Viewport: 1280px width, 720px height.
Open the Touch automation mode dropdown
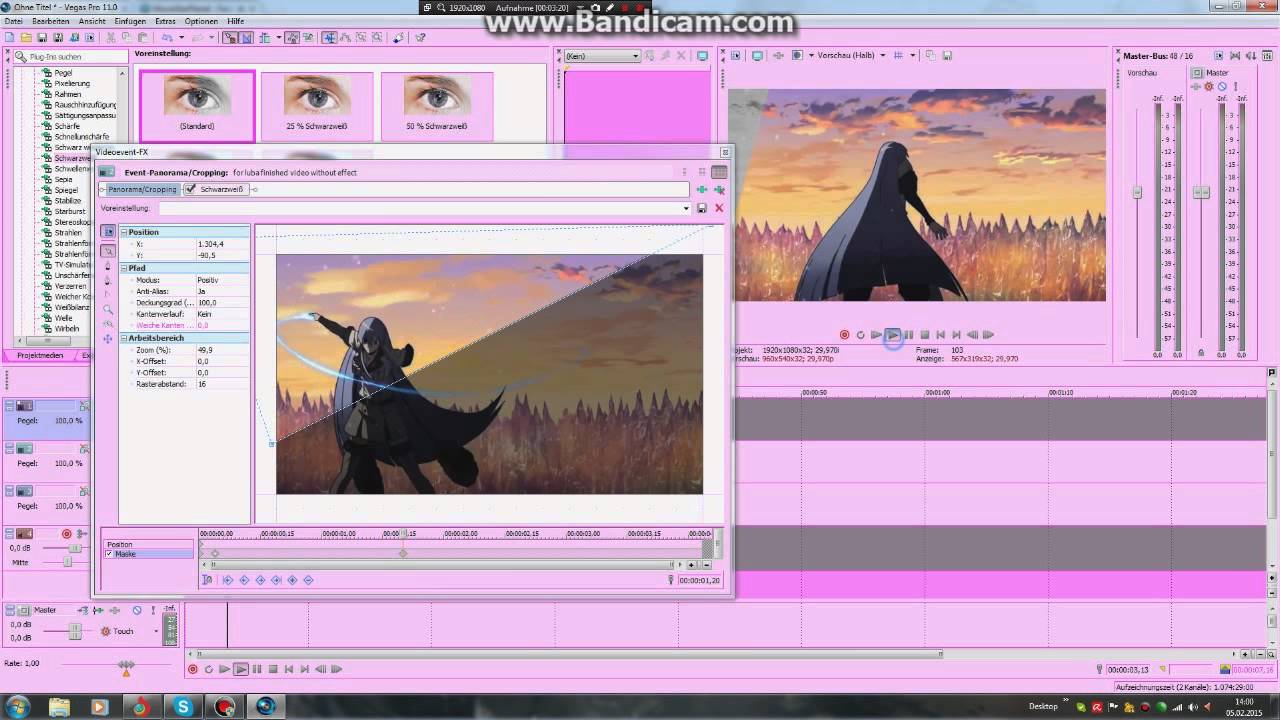(x=155, y=631)
